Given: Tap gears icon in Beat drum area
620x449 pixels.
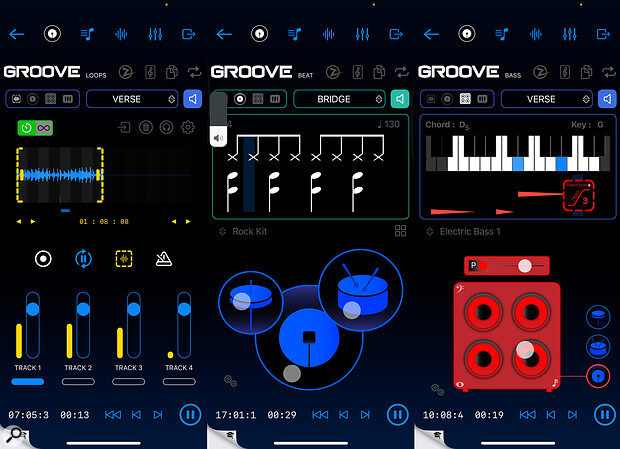Looking at the screenshot, I should [x=231, y=381].
